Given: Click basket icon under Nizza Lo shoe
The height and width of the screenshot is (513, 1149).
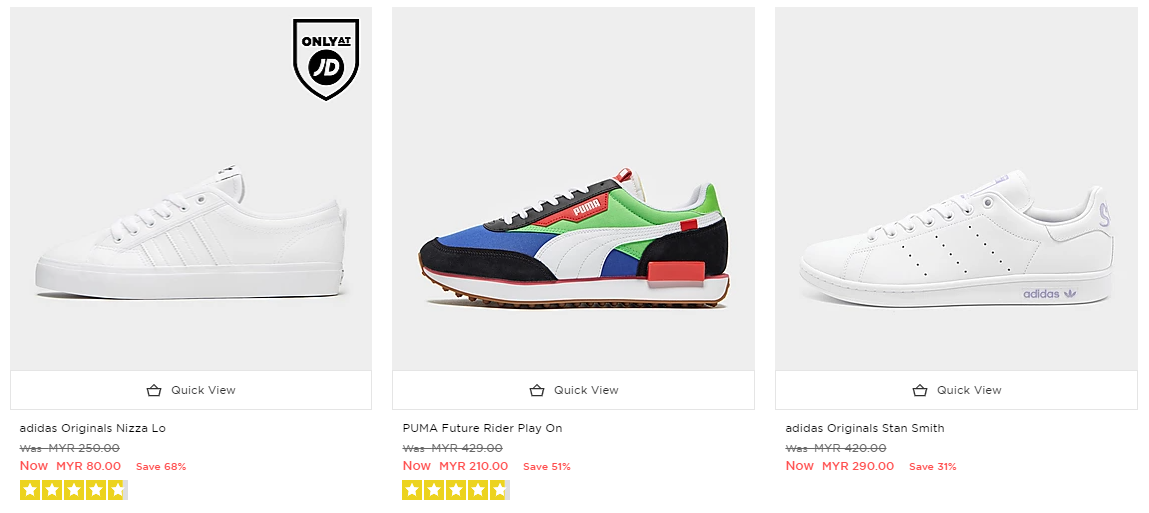Looking at the screenshot, I should pyautogui.click(x=154, y=390).
